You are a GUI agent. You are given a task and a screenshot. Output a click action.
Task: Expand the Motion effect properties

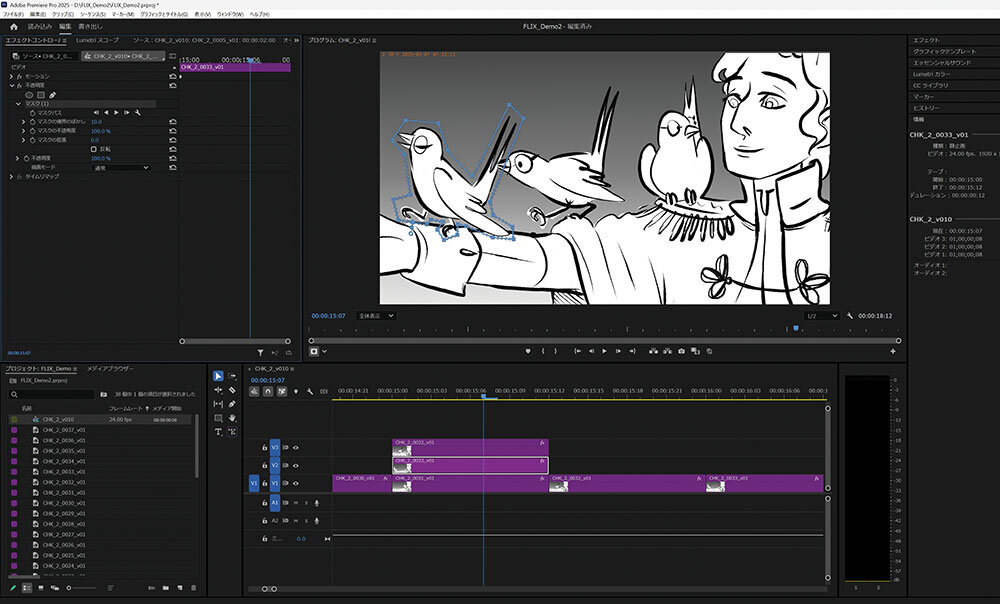coord(11,76)
